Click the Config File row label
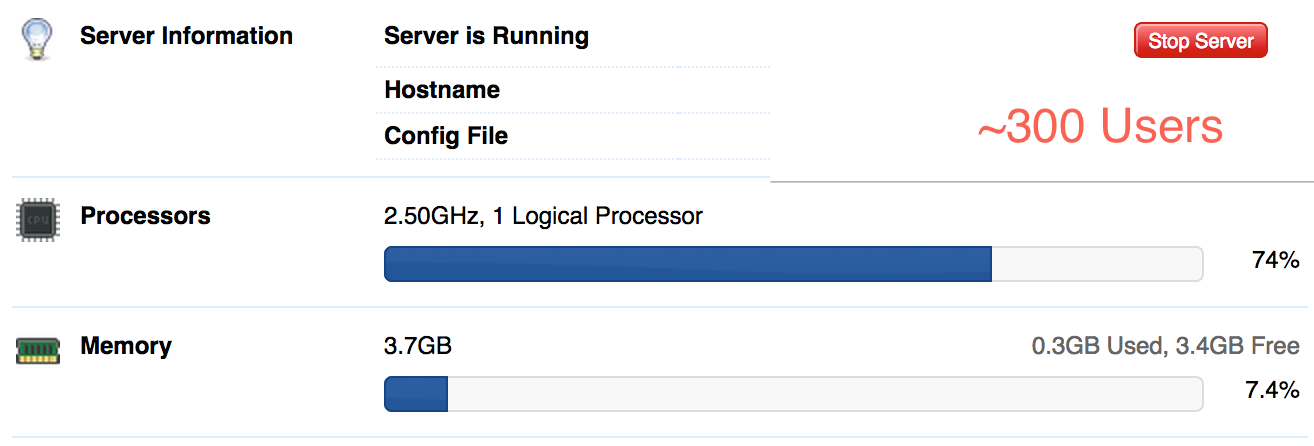 point(446,136)
